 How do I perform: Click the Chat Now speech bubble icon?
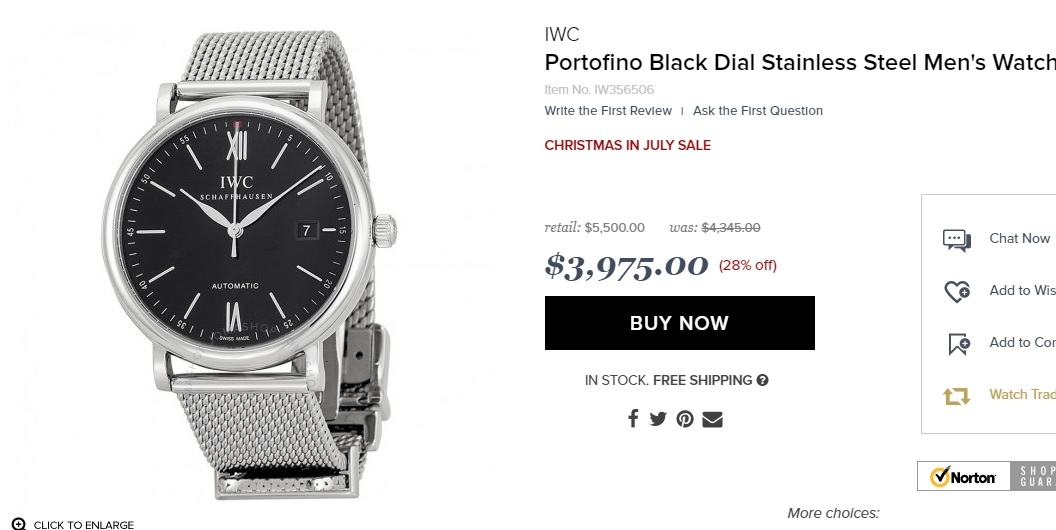pyautogui.click(x=957, y=240)
